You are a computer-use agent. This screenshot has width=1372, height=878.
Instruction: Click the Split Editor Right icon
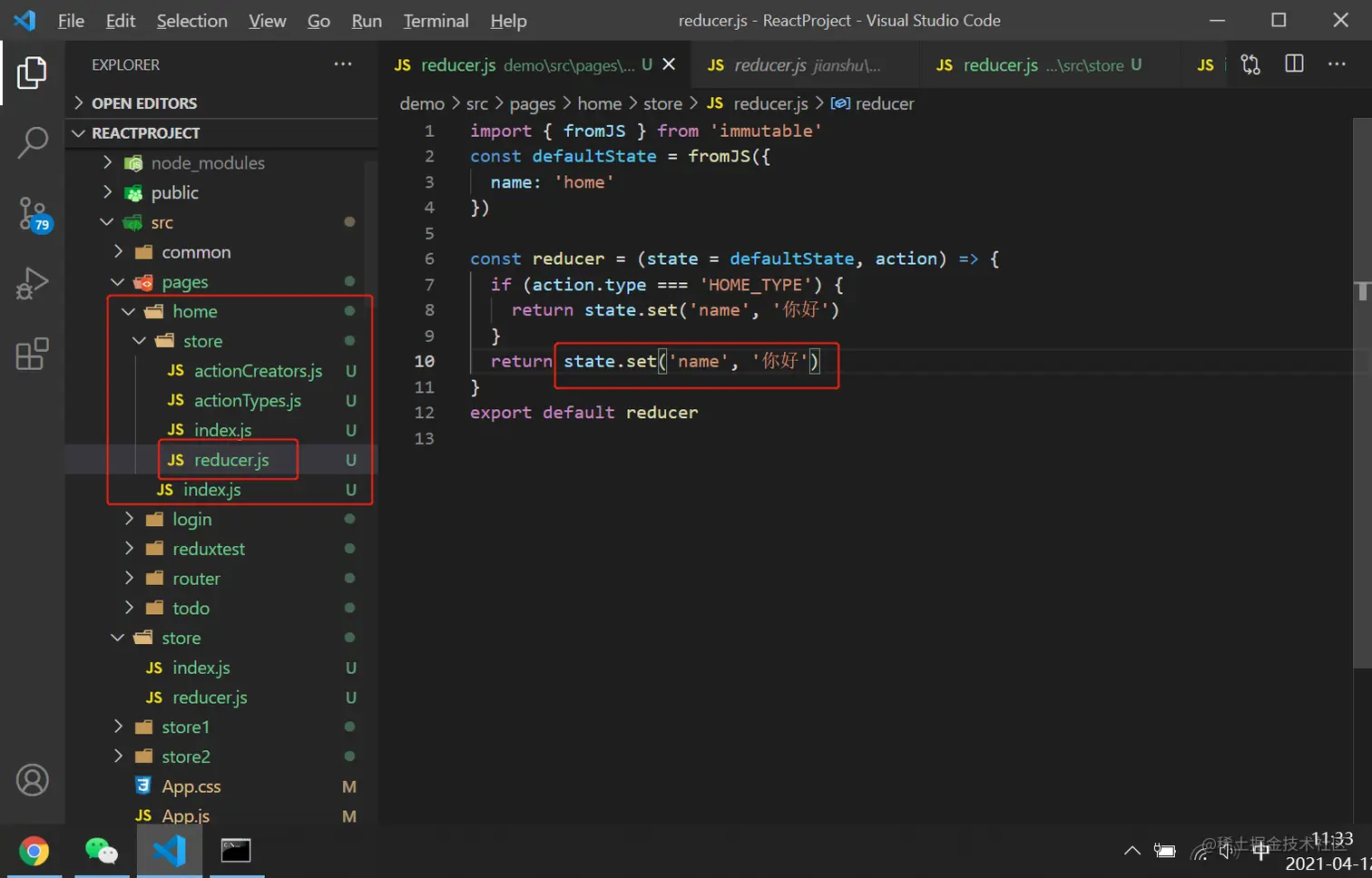[x=1294, y=64]
